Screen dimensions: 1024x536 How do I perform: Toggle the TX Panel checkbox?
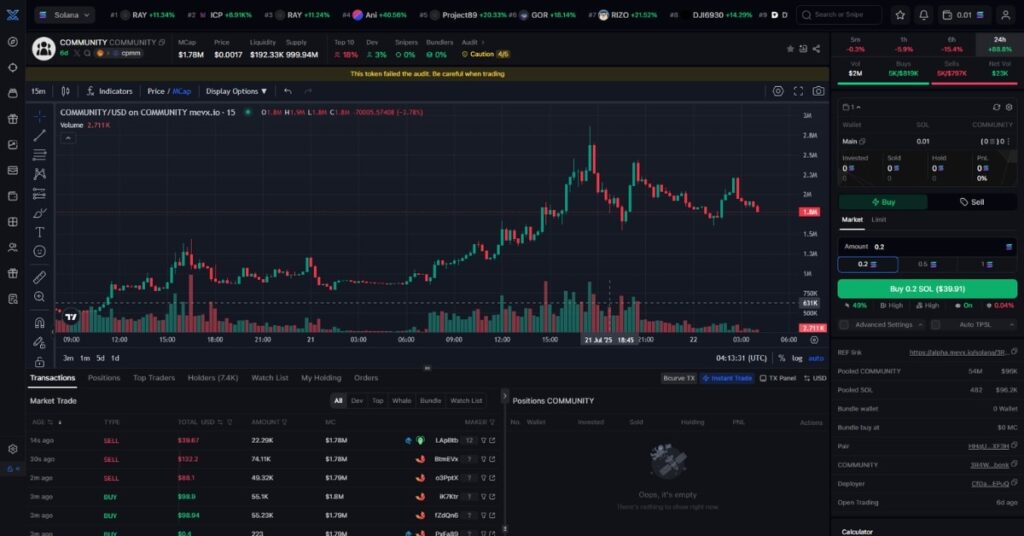[x=778, y=378]
